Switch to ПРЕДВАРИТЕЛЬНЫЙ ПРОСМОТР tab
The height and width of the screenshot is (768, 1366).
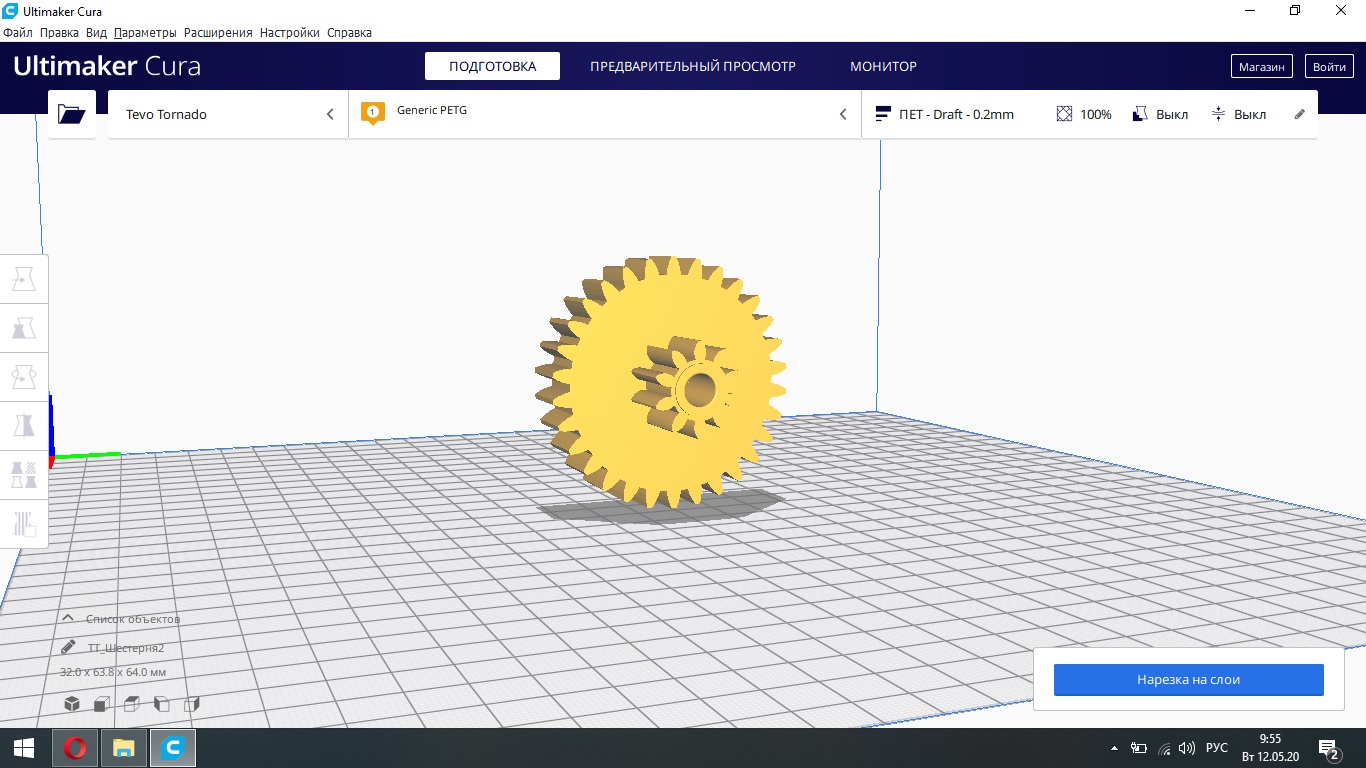693,66
